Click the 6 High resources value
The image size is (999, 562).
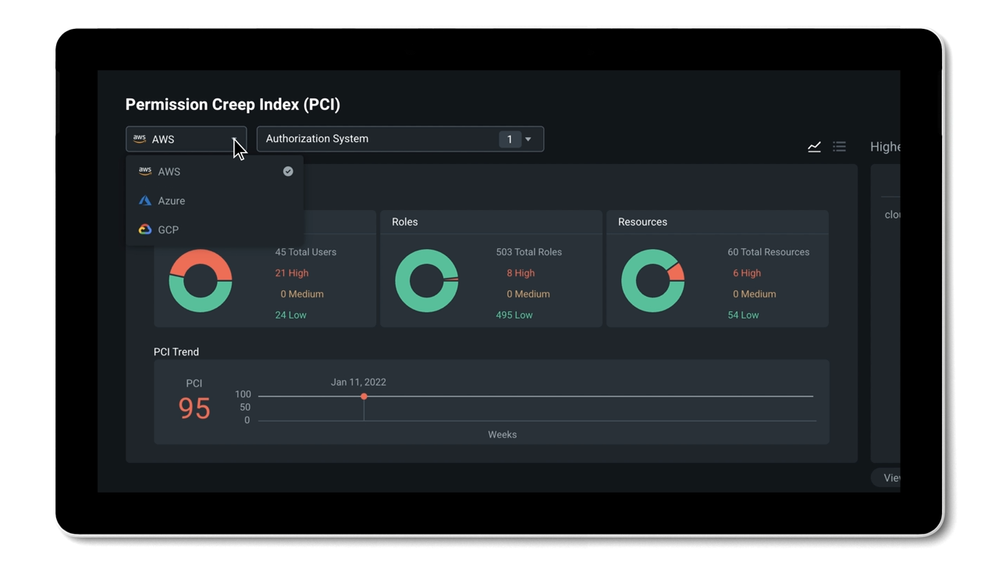[747, 273]
